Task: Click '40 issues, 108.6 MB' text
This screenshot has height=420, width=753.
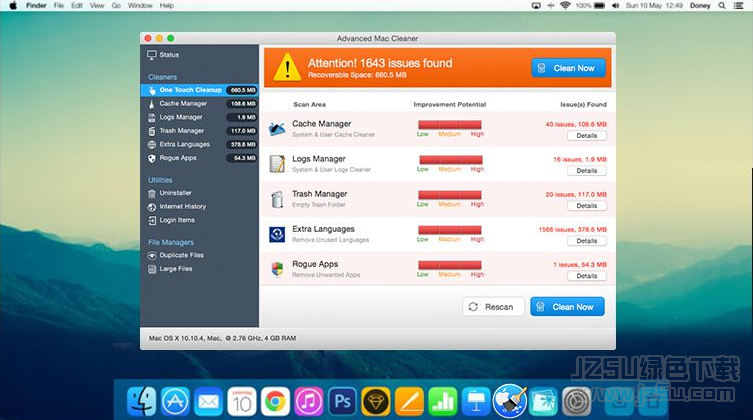Action: click(x=576, y=124)
